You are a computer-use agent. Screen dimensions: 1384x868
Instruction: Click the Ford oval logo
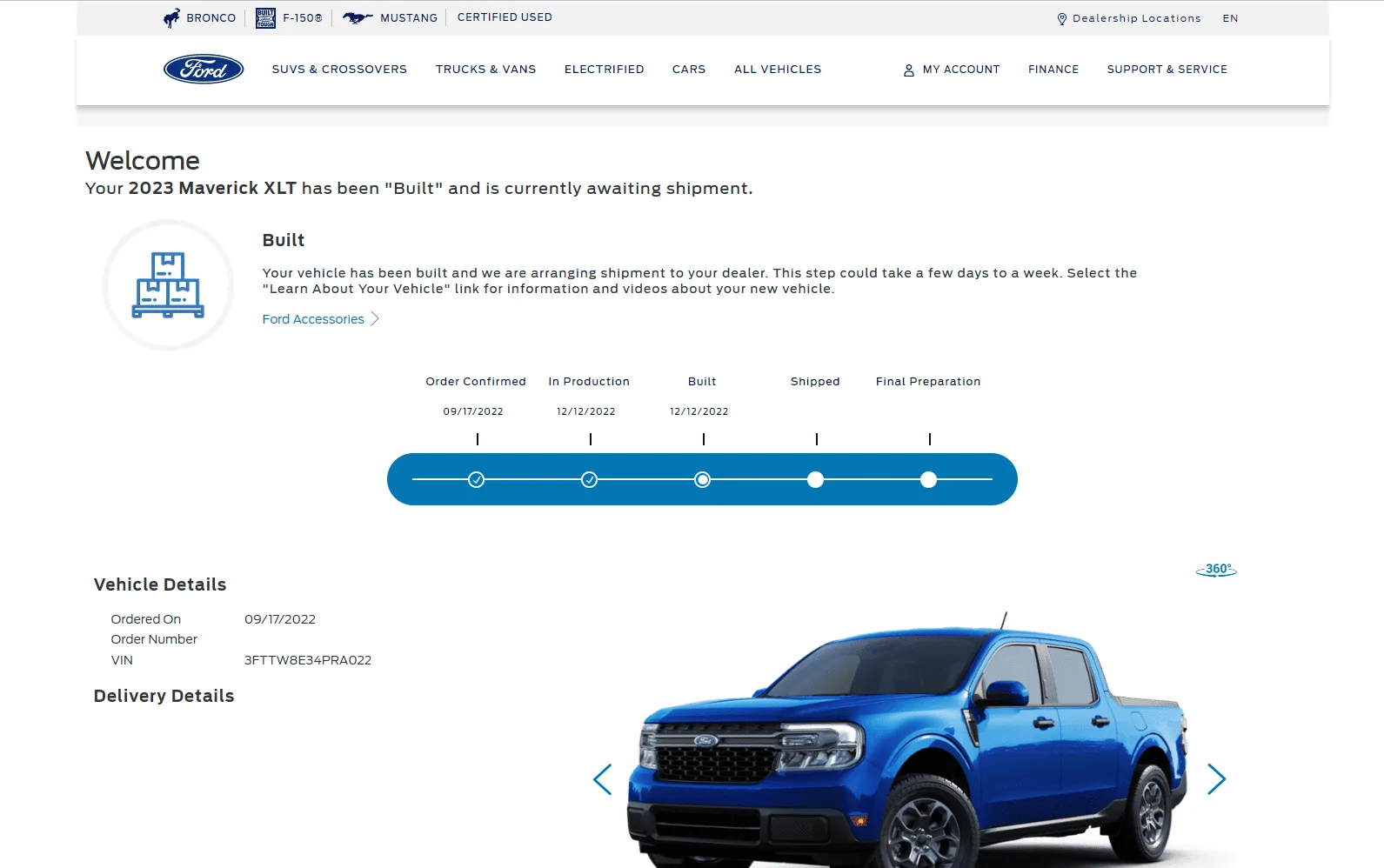[204, 70]
